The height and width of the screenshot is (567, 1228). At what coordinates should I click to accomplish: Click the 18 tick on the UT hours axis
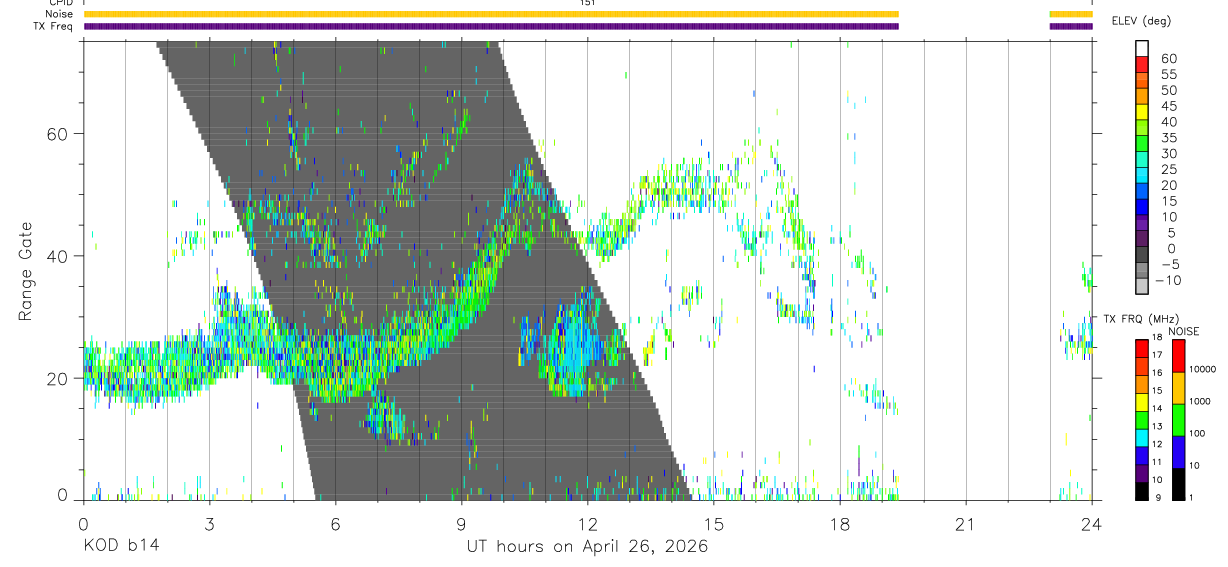(x=840, y=524)
